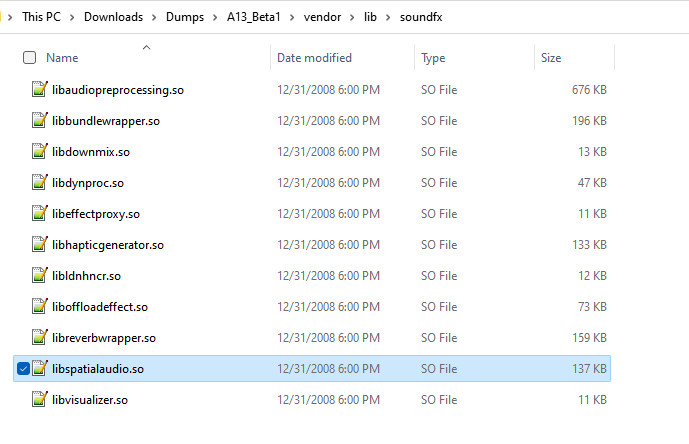The image size is (689, 444).
Task: Navigate to lib breadcrumb
Action: tap(370, 17)
